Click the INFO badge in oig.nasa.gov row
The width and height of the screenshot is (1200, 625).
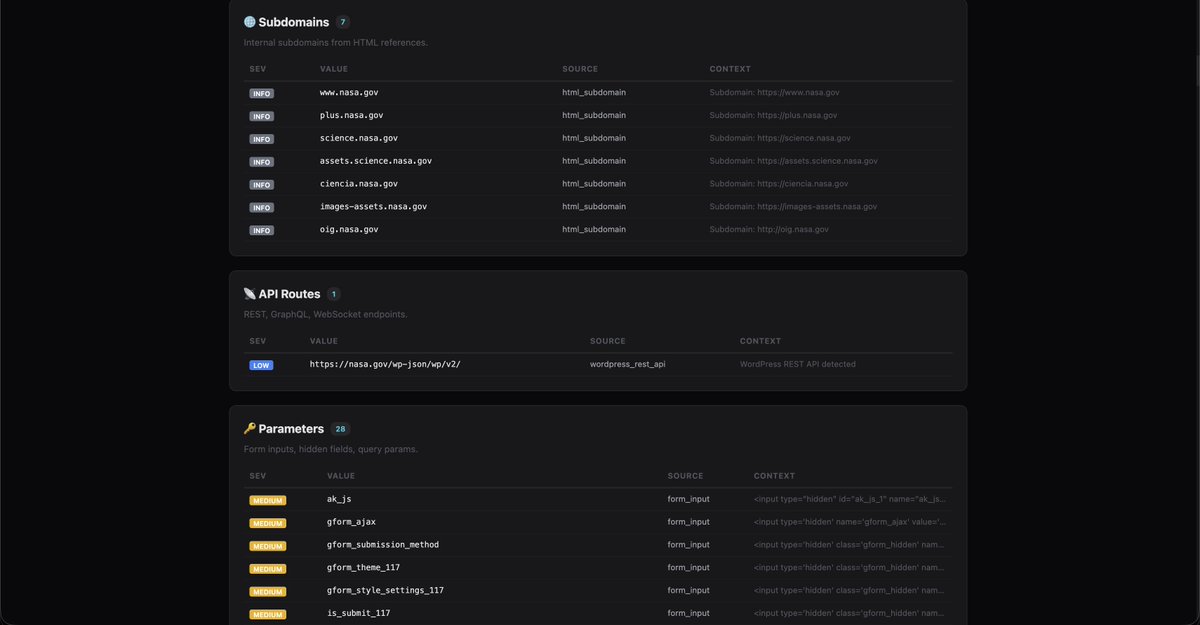pos(262,230)
